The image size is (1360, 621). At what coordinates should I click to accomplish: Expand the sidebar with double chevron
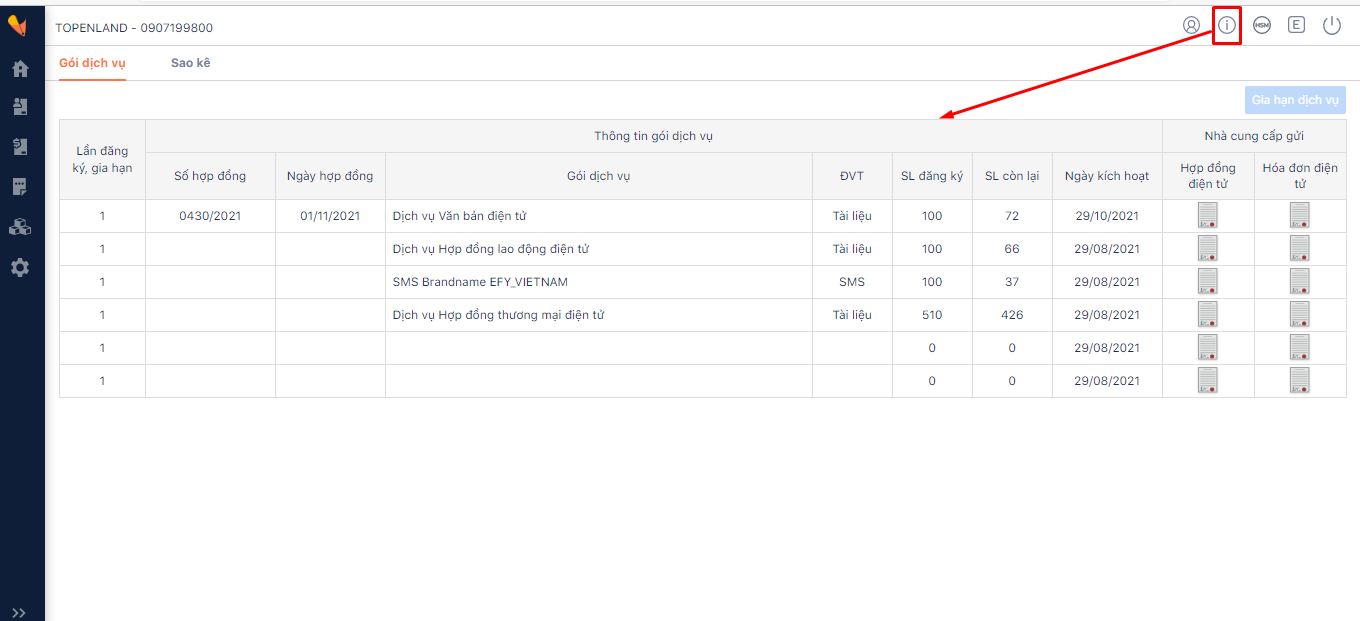[x=19, y=613]
